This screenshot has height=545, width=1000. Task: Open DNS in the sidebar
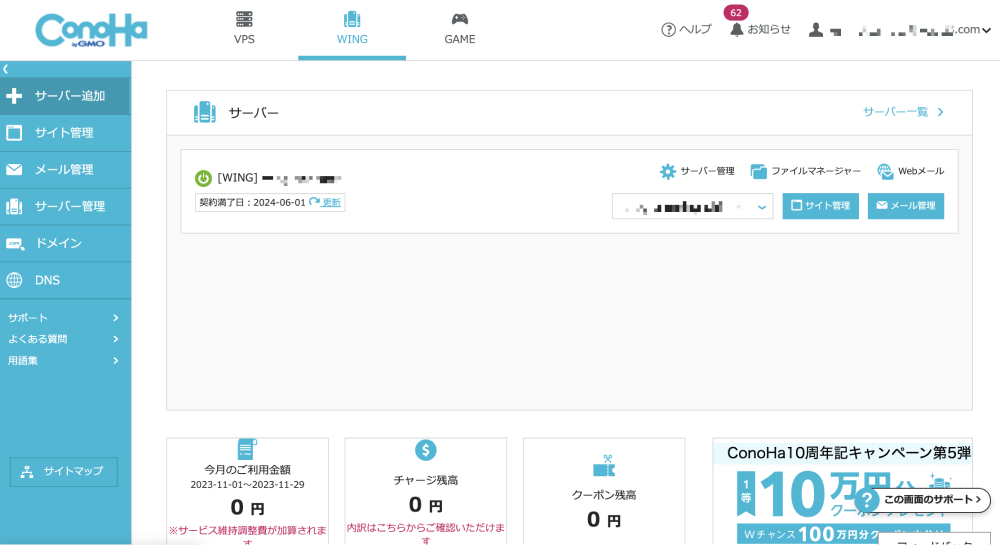point(65,280)
